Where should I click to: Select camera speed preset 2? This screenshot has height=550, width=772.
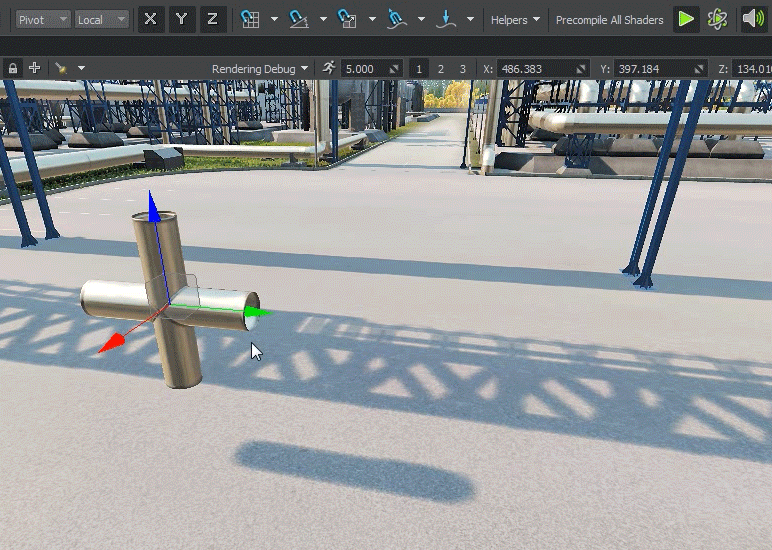(441, 69)
